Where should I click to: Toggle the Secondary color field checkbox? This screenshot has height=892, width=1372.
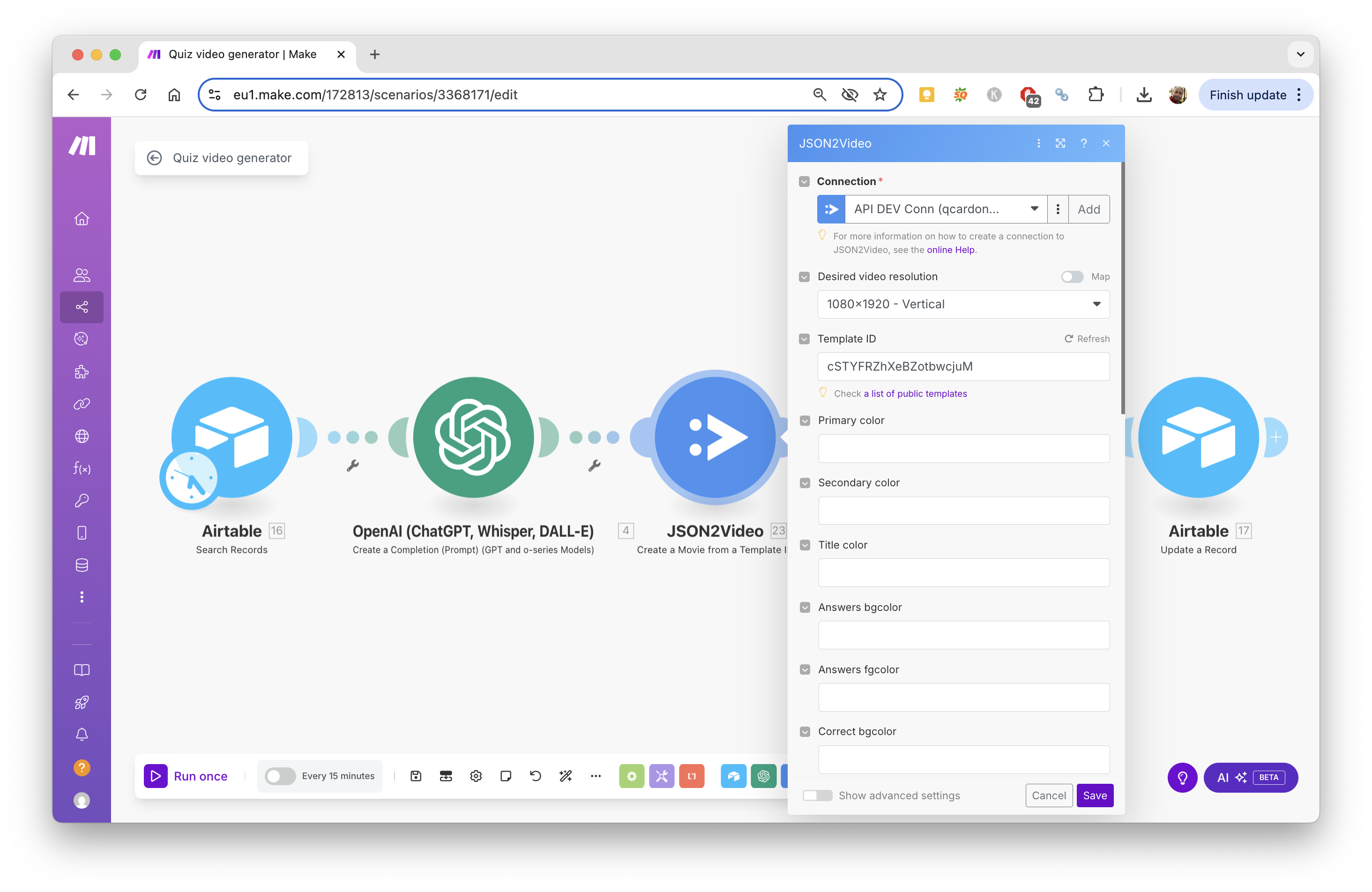[805, 483]
